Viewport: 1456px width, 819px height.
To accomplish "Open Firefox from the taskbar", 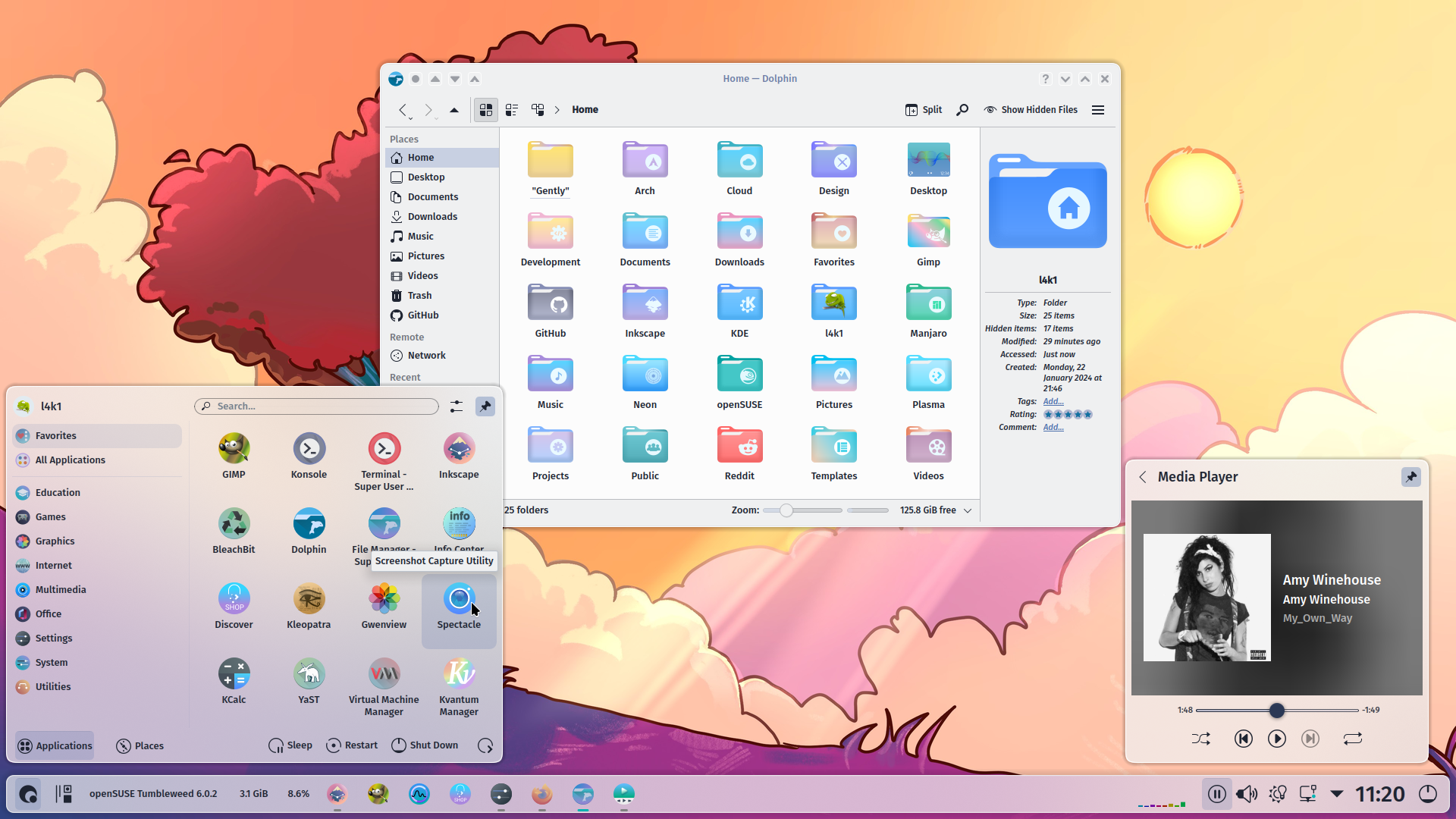I will pos(541,794).
